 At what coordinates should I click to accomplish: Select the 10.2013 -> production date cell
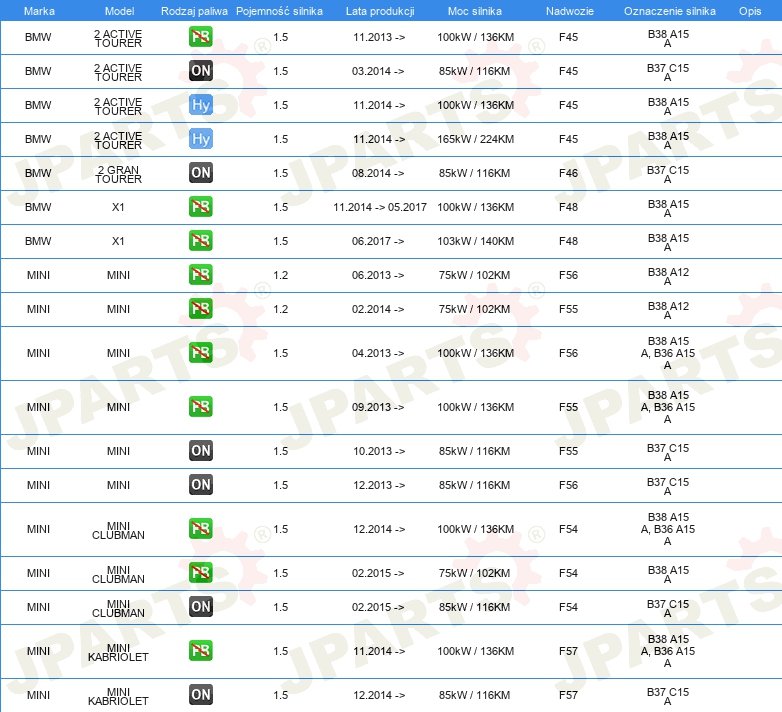pyautogui.click(x=379, y=451)
